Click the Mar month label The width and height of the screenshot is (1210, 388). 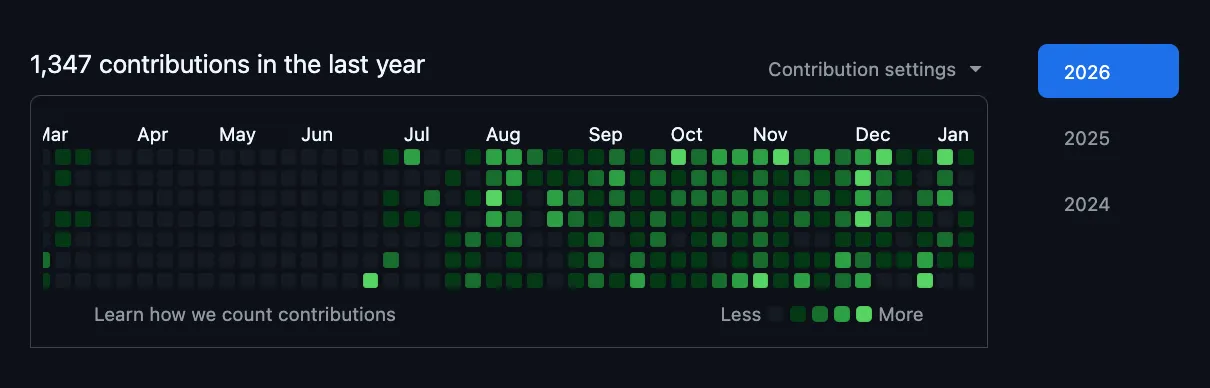(55, 134)
